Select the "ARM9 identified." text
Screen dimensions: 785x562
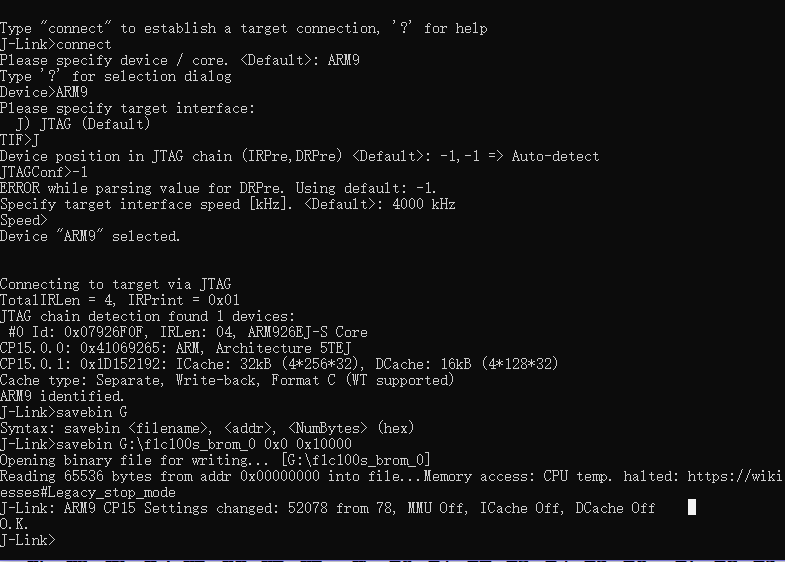click(x=62, y=396)
